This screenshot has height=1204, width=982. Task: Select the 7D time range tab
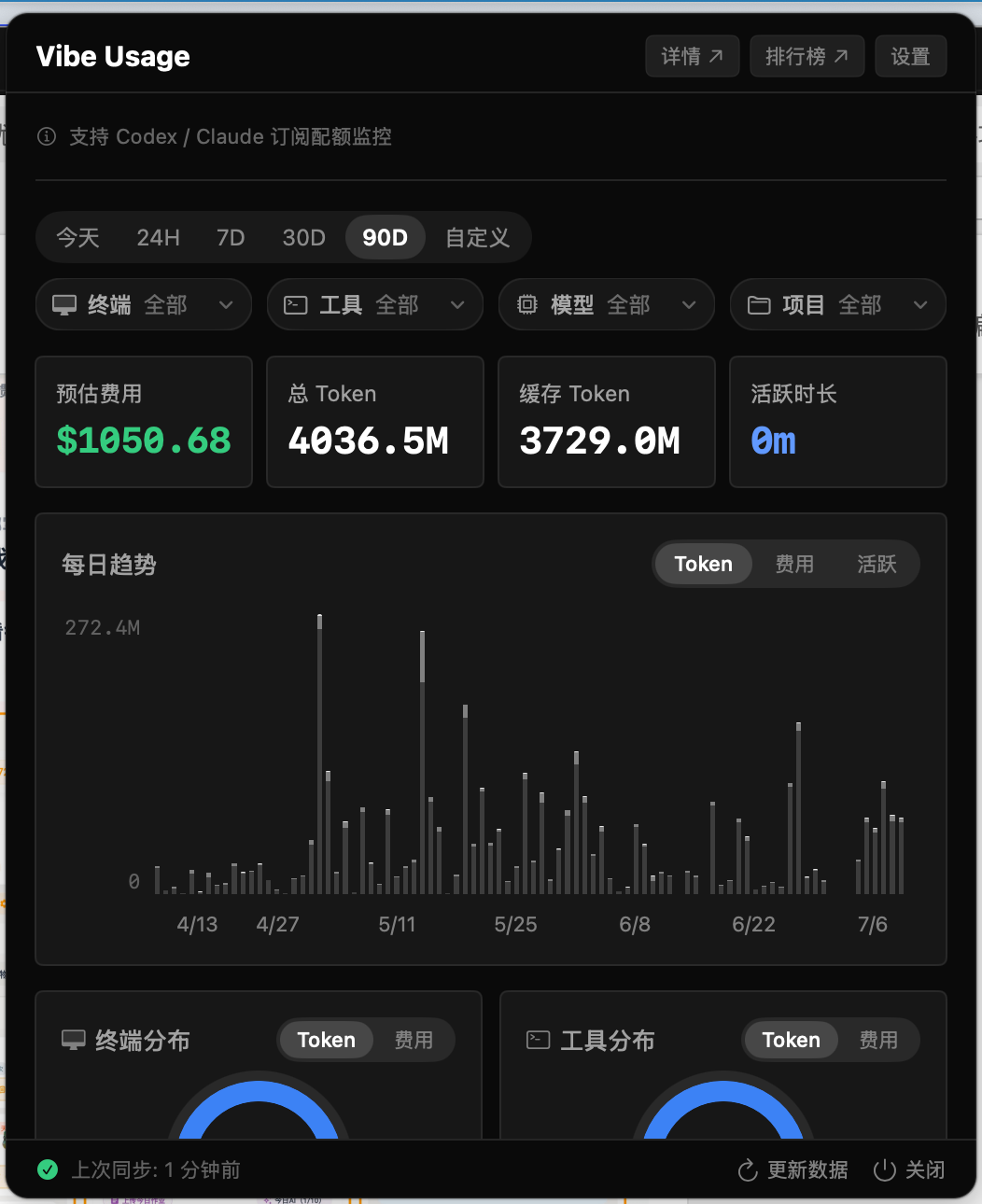coord(231,237)
